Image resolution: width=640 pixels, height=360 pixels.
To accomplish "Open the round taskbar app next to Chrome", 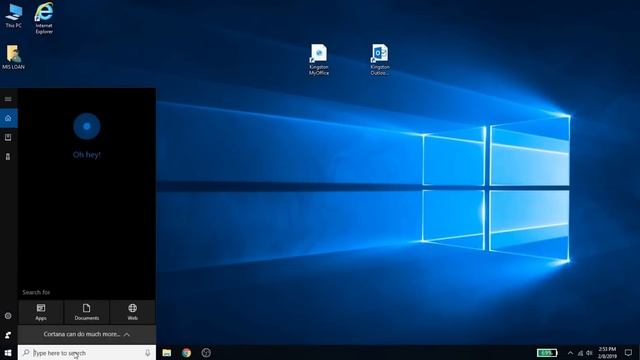I will click(206, 353).
